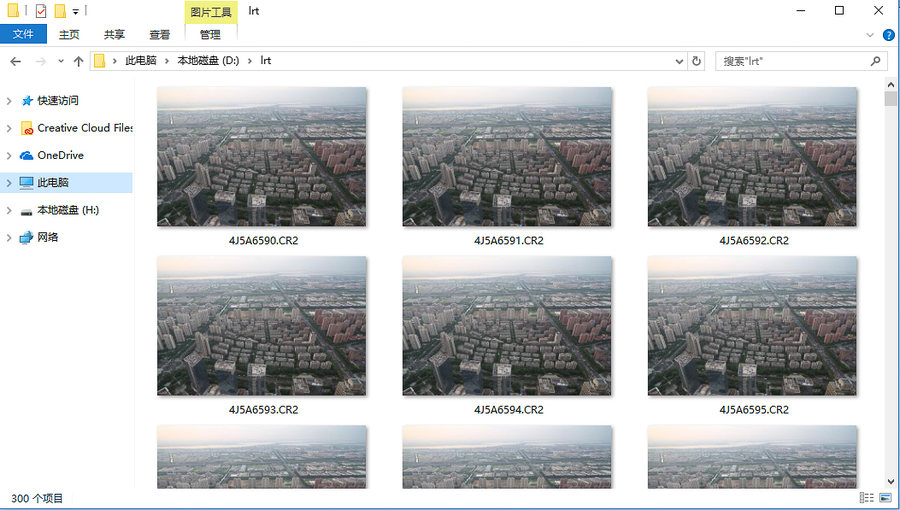Select lrt folder in address path
Viewport: 900px width, 510px height.
[x=265, y=60]
